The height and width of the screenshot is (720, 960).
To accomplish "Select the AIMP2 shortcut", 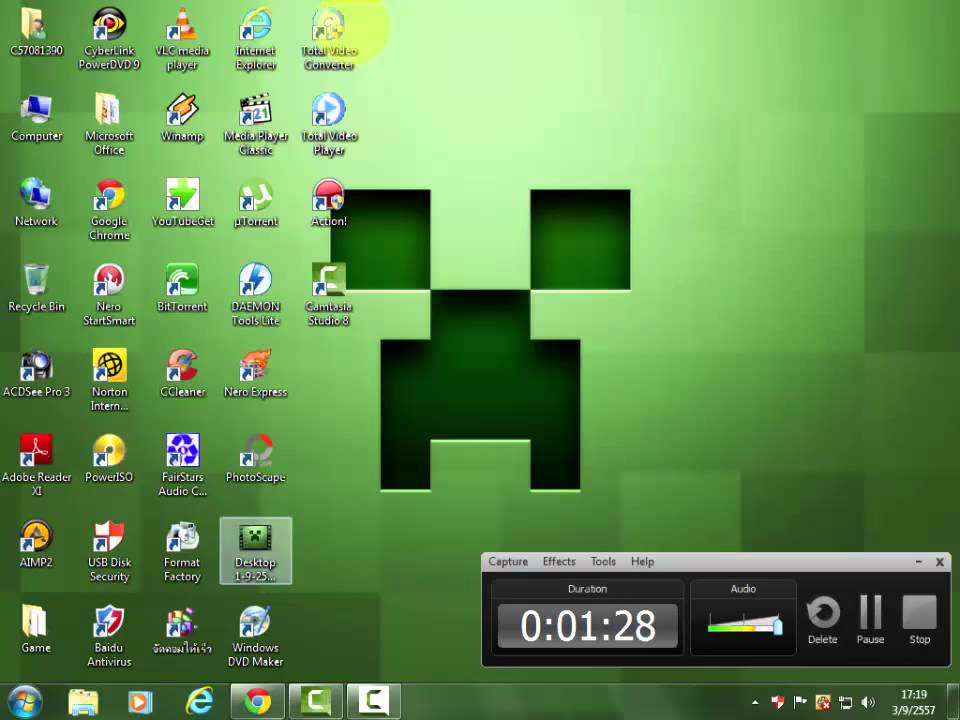I will click(x=36, y=544).
